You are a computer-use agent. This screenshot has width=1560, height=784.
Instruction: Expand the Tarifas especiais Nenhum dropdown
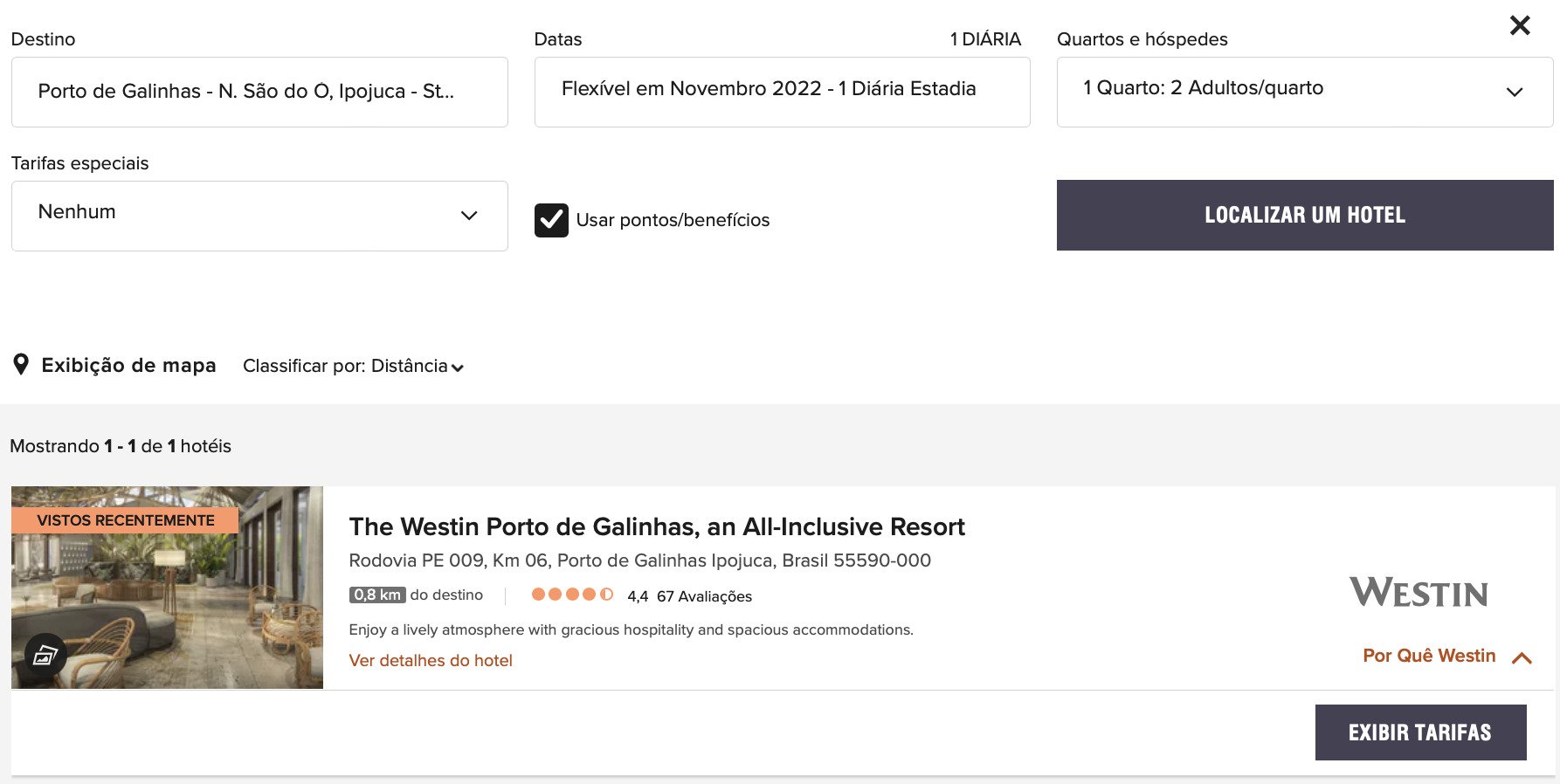[259, 217]
